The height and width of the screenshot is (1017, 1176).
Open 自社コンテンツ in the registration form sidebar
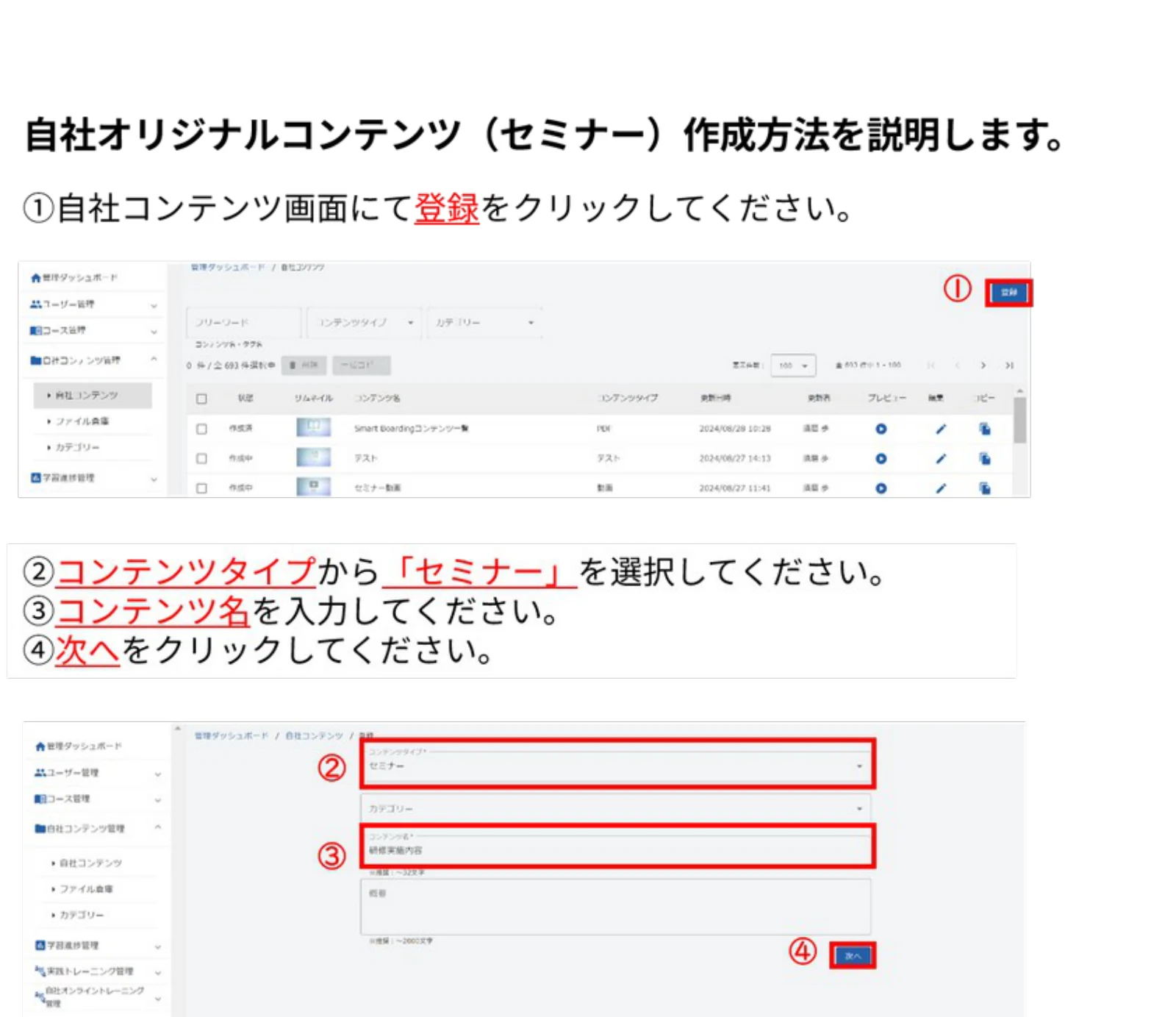[90, 863]
